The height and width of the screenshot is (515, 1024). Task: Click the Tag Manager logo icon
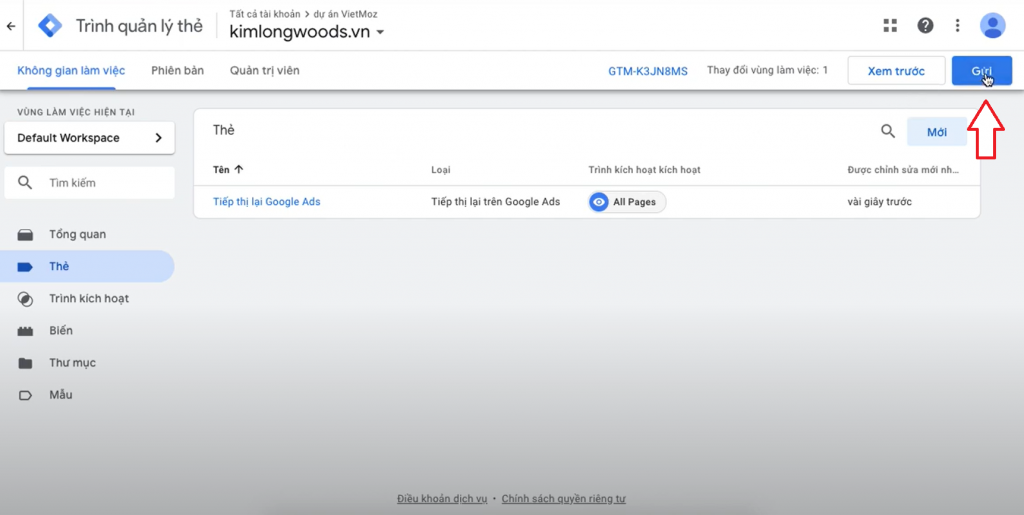coord(50,25)
